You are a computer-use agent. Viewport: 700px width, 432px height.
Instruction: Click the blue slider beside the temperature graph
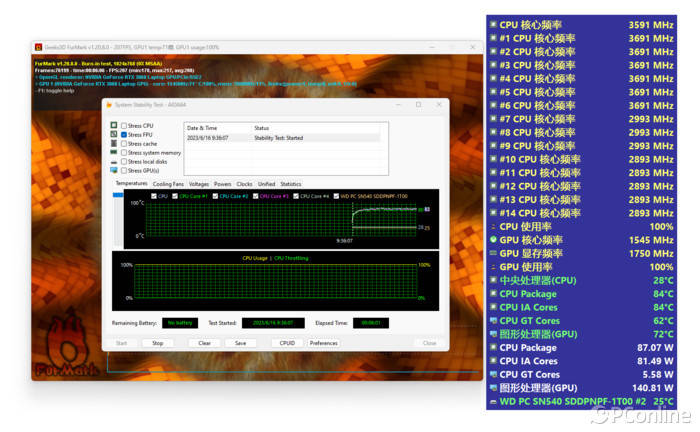click(x=118, y=195)
